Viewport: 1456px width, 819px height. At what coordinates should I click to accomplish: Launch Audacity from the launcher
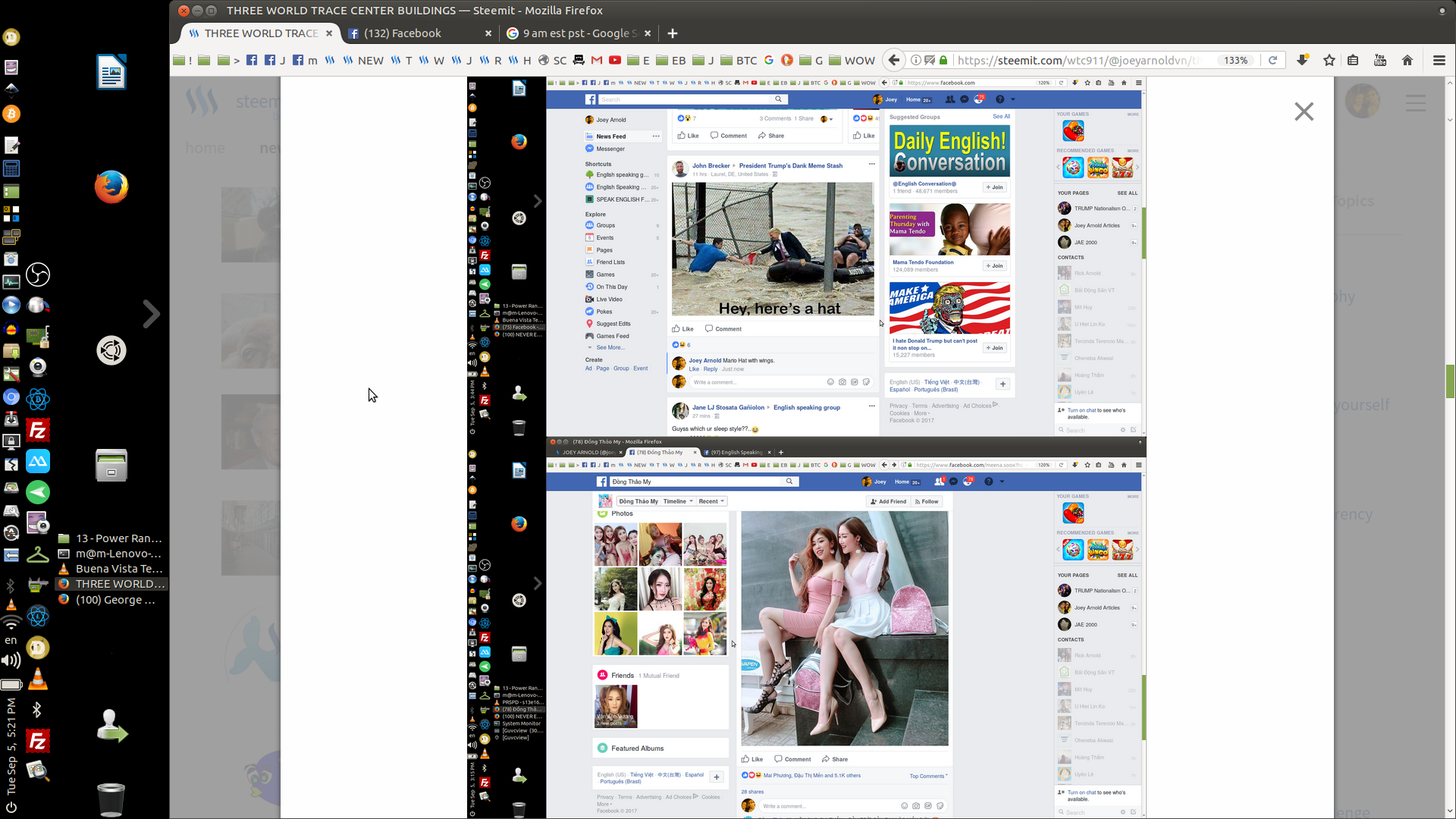(11, 329)
